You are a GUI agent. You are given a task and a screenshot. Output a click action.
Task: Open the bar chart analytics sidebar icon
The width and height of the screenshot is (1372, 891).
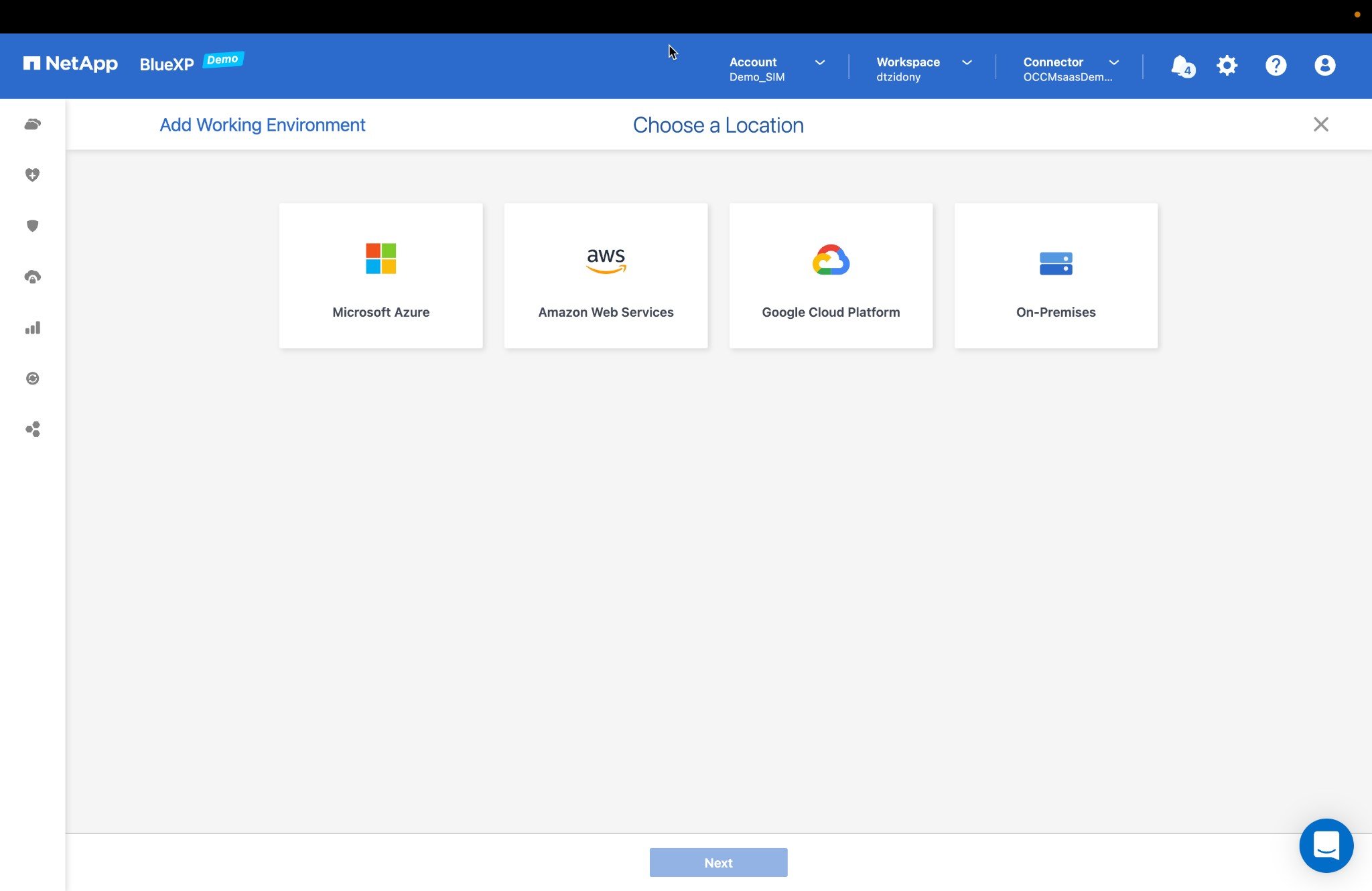(32, 328)
